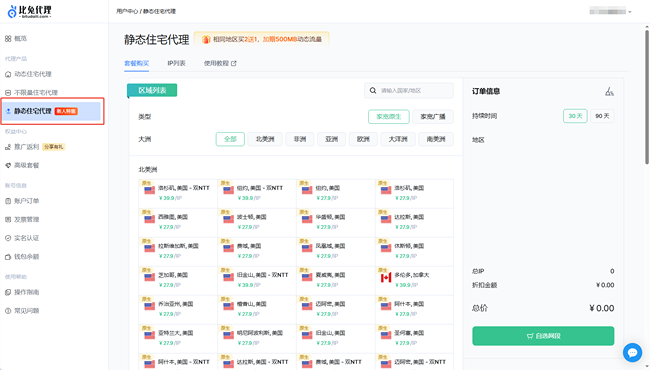Click the 比兔代理 logo in the header
Screen dimensions: 650x370
click(30, 11)
